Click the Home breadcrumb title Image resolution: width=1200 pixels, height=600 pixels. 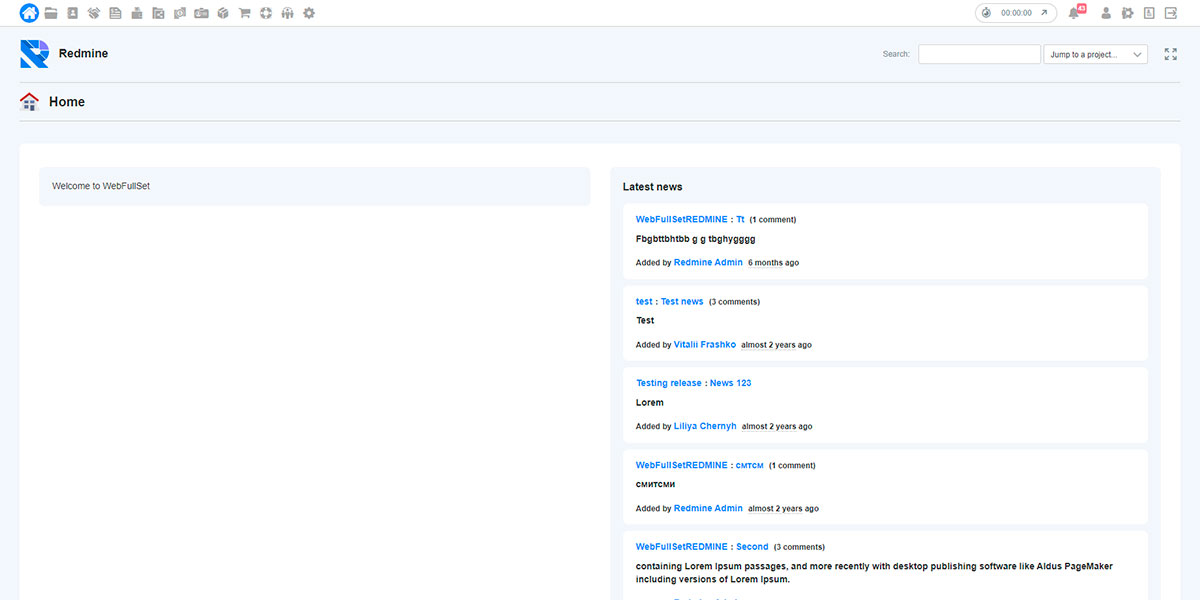[x=67, y=101]
